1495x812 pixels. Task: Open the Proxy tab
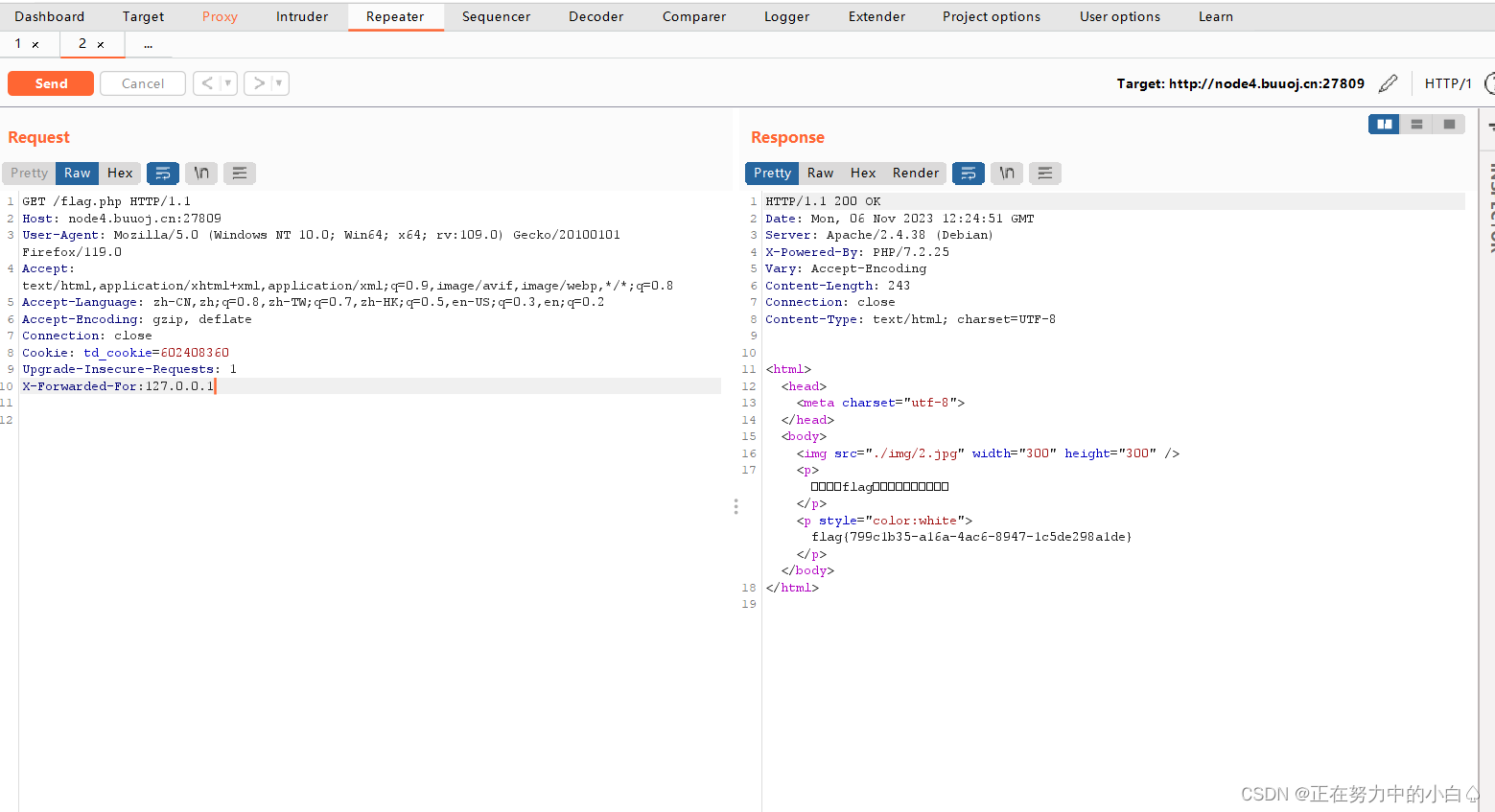(220, 16)
